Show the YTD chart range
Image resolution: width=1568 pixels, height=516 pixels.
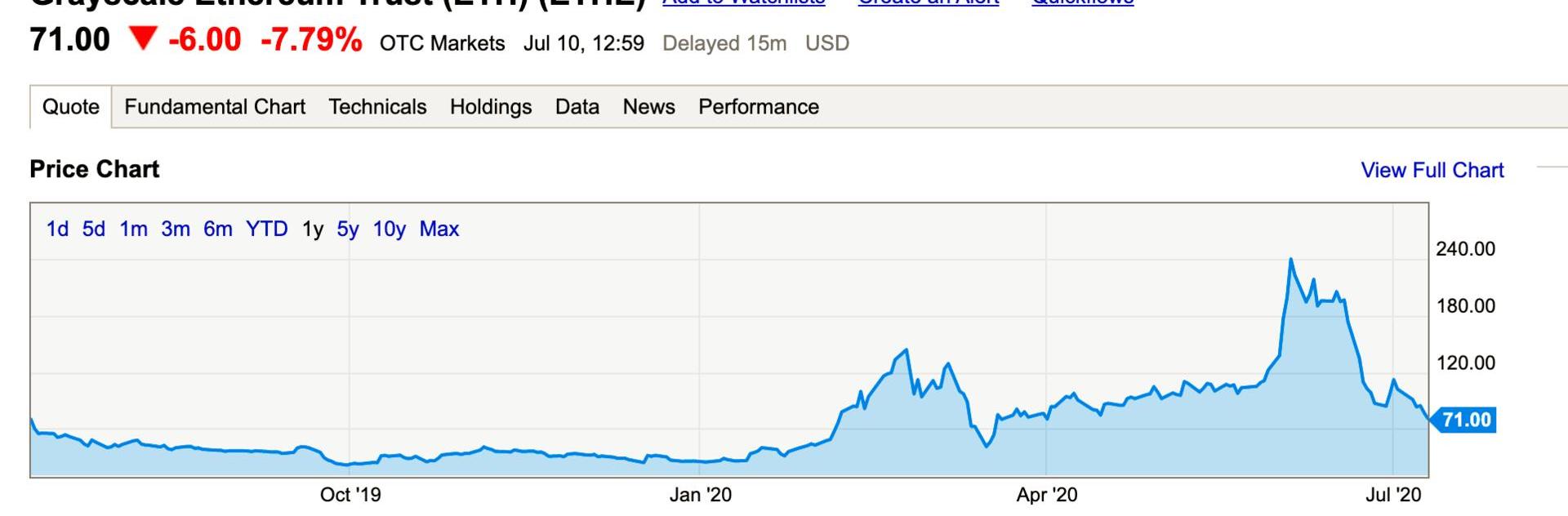tap(267, 229)
